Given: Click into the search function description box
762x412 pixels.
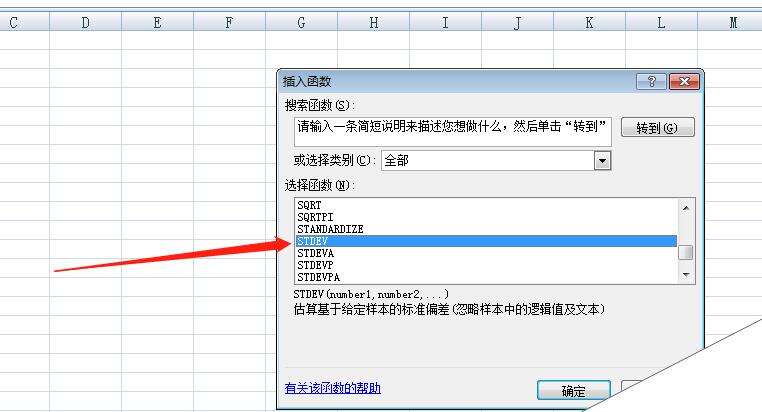Looking at the screenshot, I should click(x=452, y=131).
